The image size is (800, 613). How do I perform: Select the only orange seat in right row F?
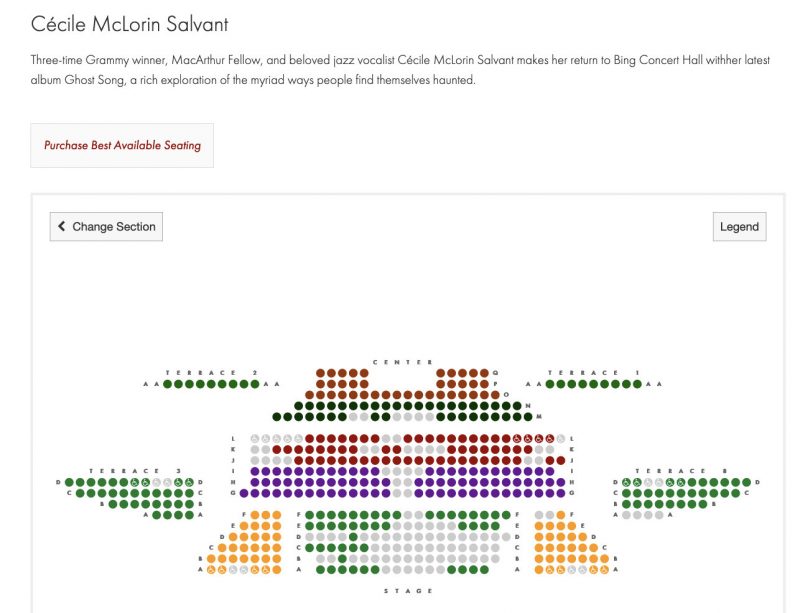561,515
